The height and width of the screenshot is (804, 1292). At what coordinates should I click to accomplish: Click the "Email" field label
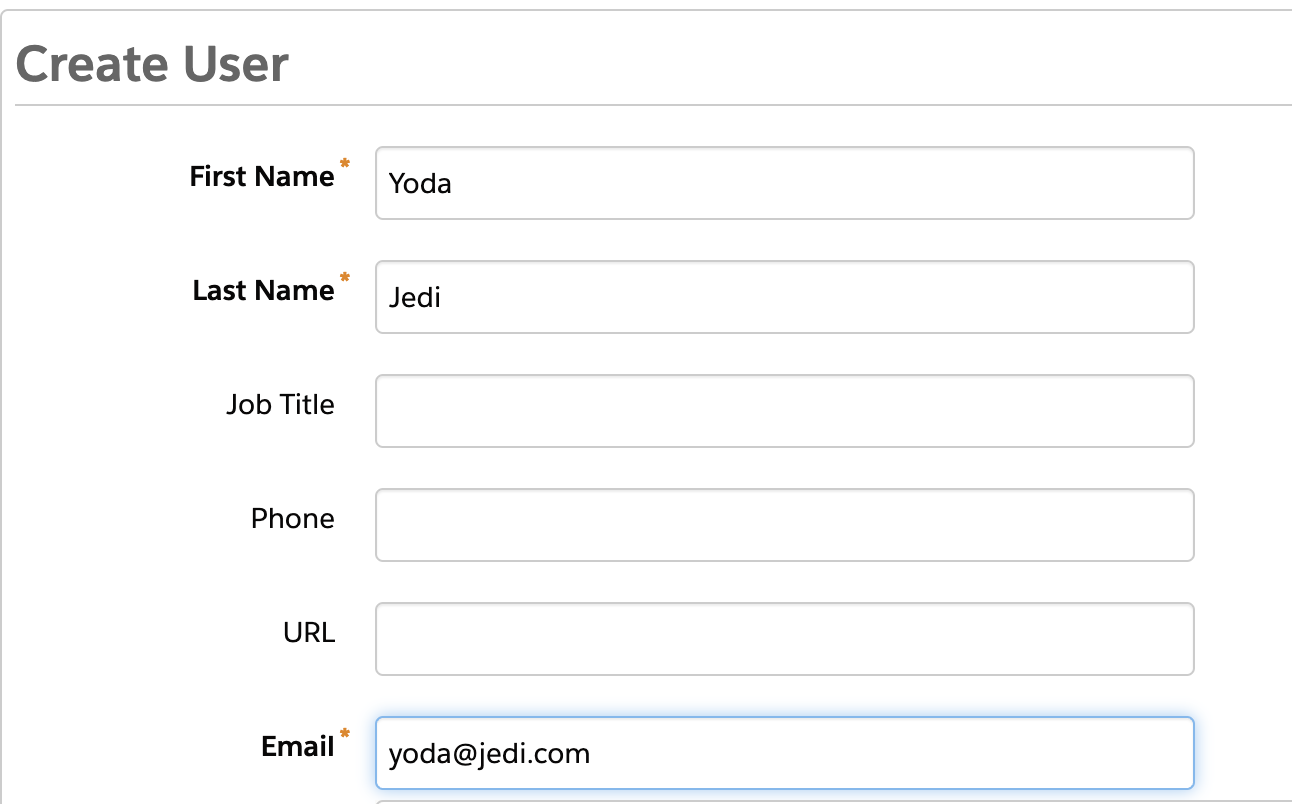click(x=297, y=747)
